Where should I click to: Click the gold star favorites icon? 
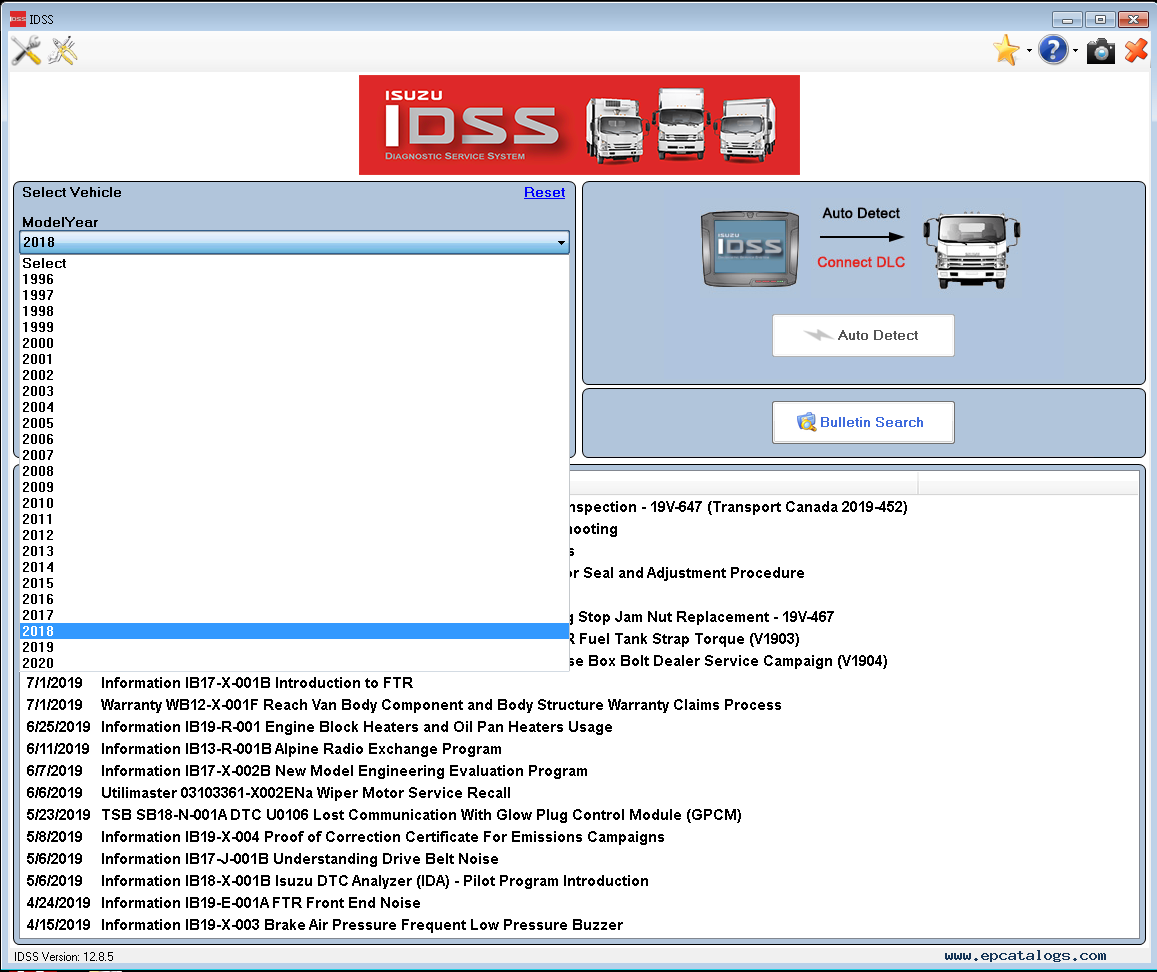pos(1006,51)
